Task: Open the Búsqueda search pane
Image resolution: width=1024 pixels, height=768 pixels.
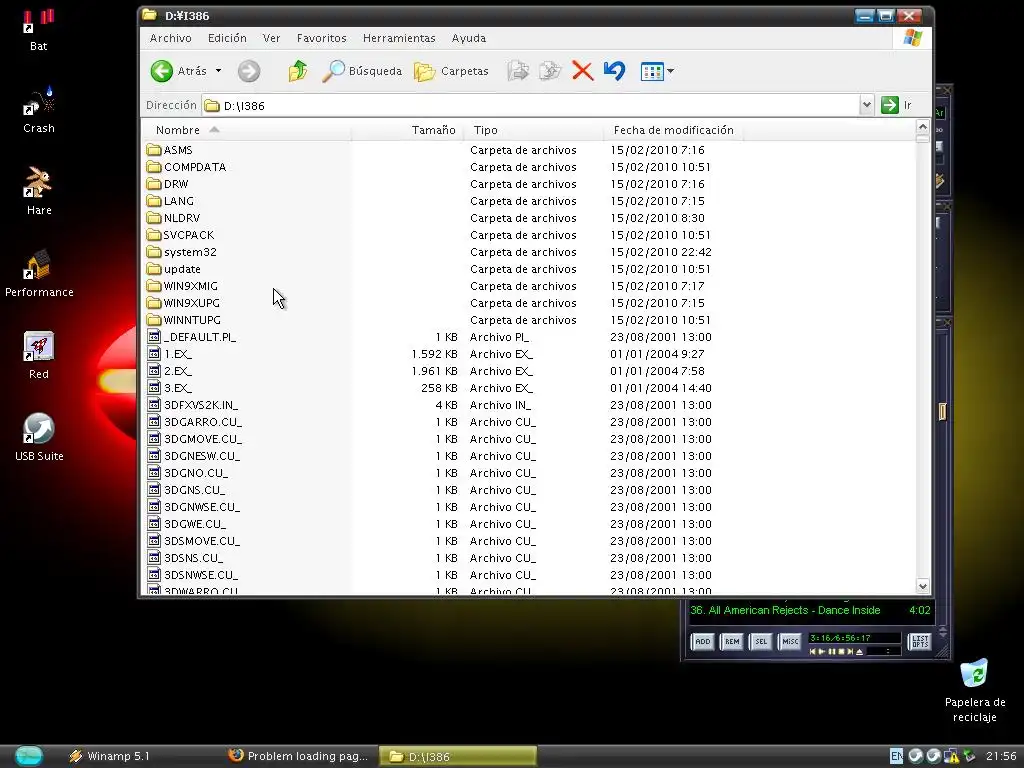Action: (x=362, y=71)
